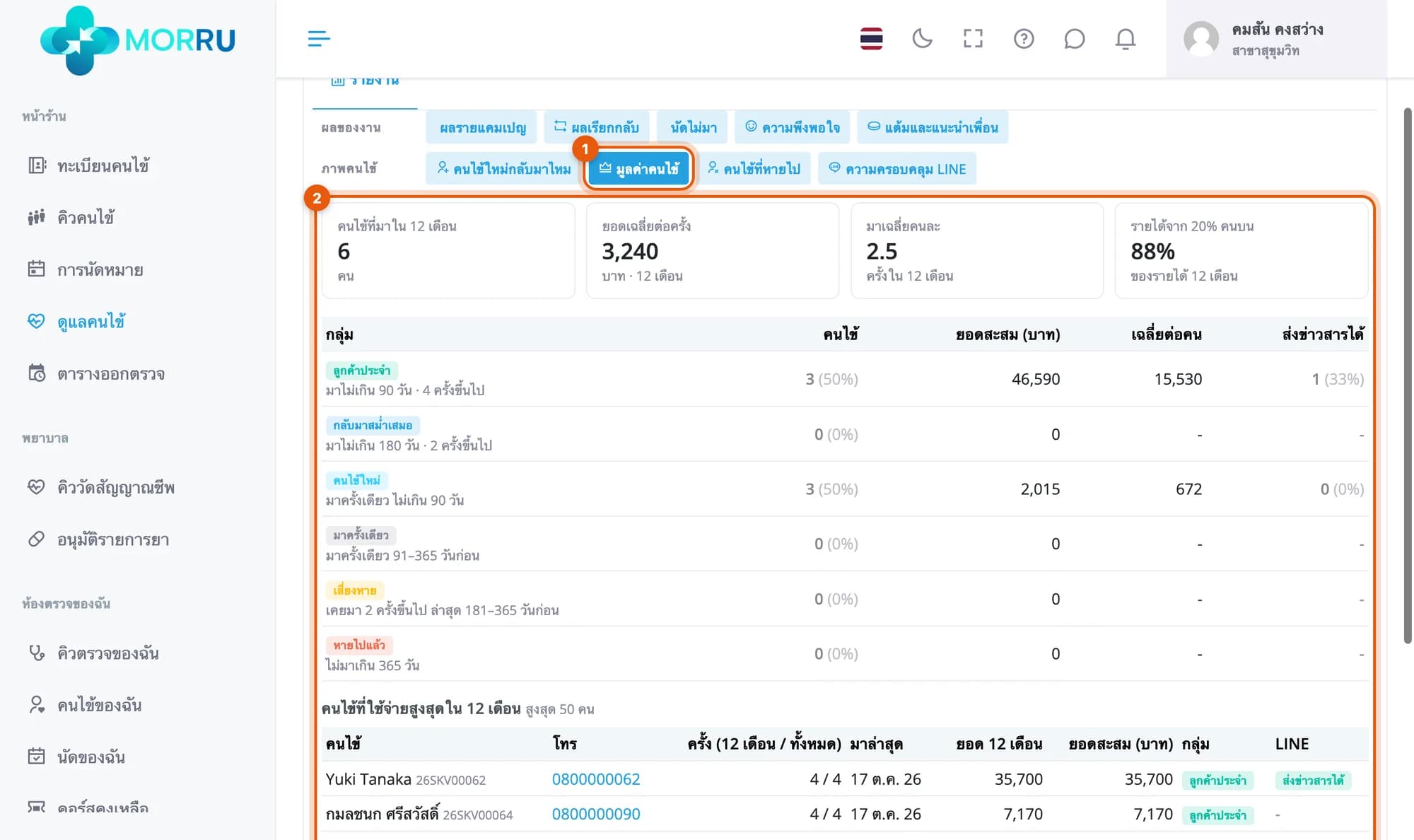The width and height of the screenshot is (1414, 840).
Task: Toggle dark mode moon icon
Action: tap(922, 39)
